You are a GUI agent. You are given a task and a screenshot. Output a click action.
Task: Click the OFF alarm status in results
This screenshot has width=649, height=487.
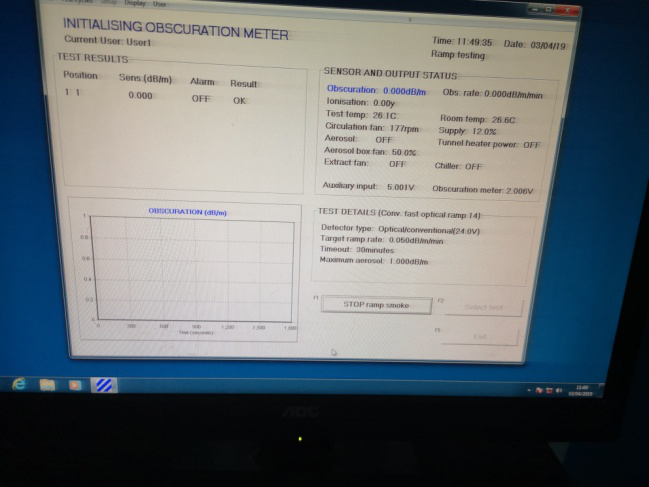[x=201, y=99]
